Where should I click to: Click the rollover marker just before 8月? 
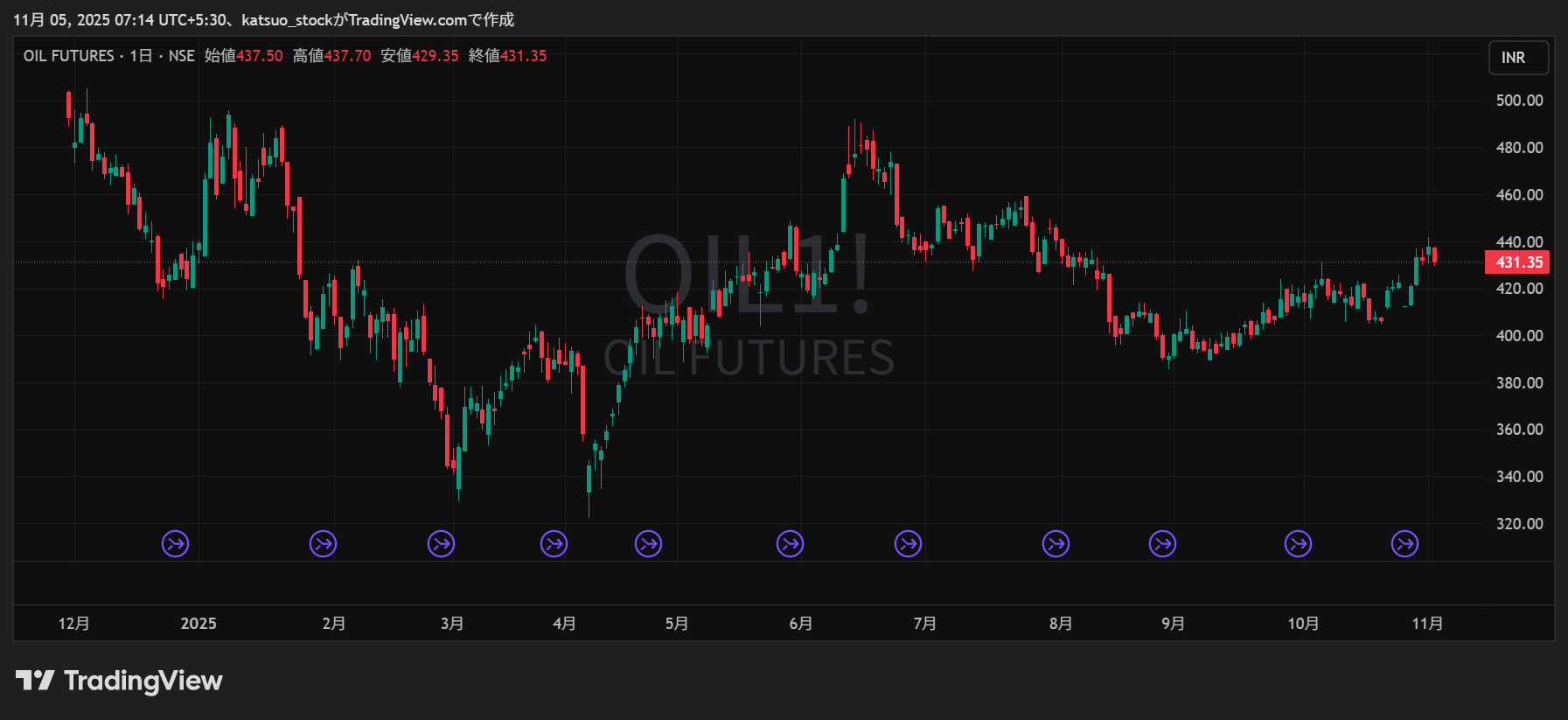click(x=1056, y=544)
